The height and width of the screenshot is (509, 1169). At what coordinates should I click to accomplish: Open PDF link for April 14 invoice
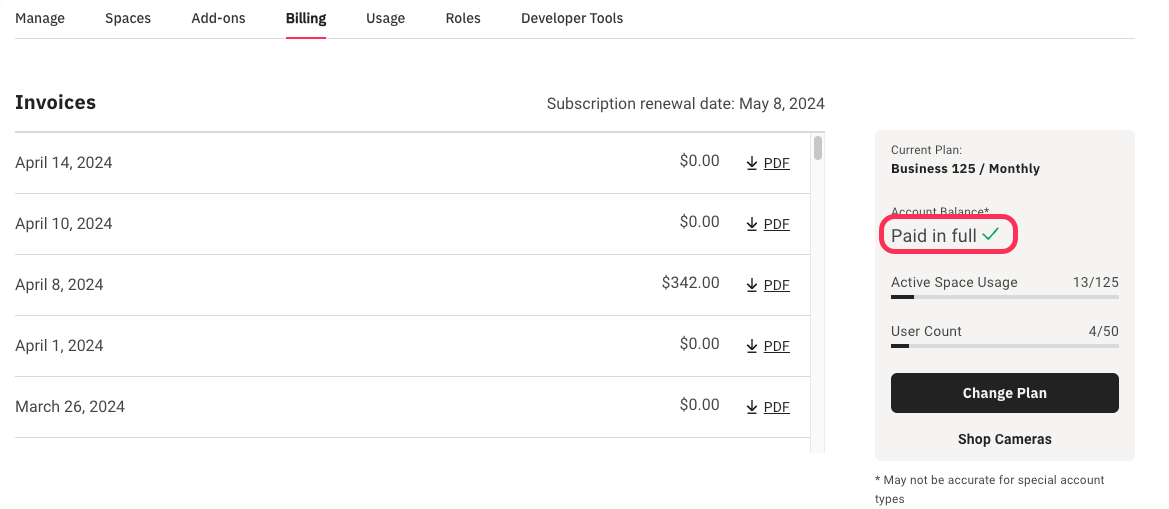click(776, 163)
